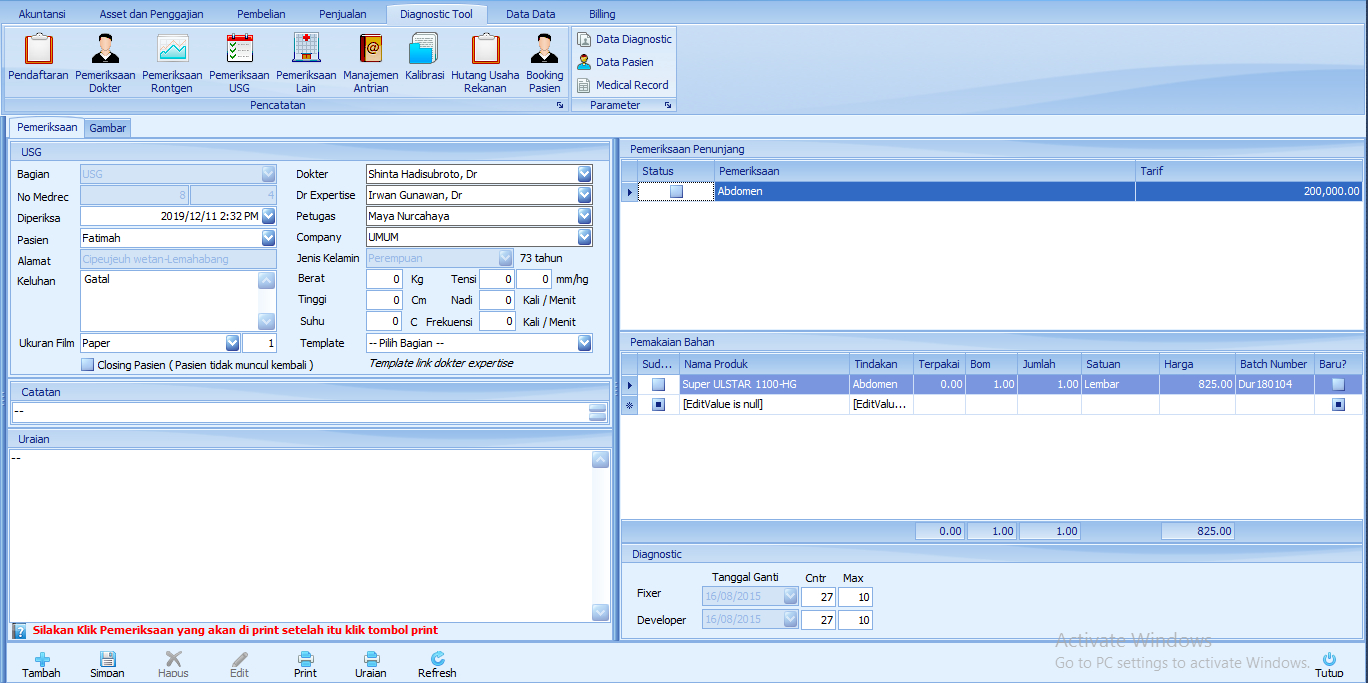Open Manajemen Antrian queue icon
This screenshot has width=1368, height=683.
pyautogui.click(x=371, y=49)
